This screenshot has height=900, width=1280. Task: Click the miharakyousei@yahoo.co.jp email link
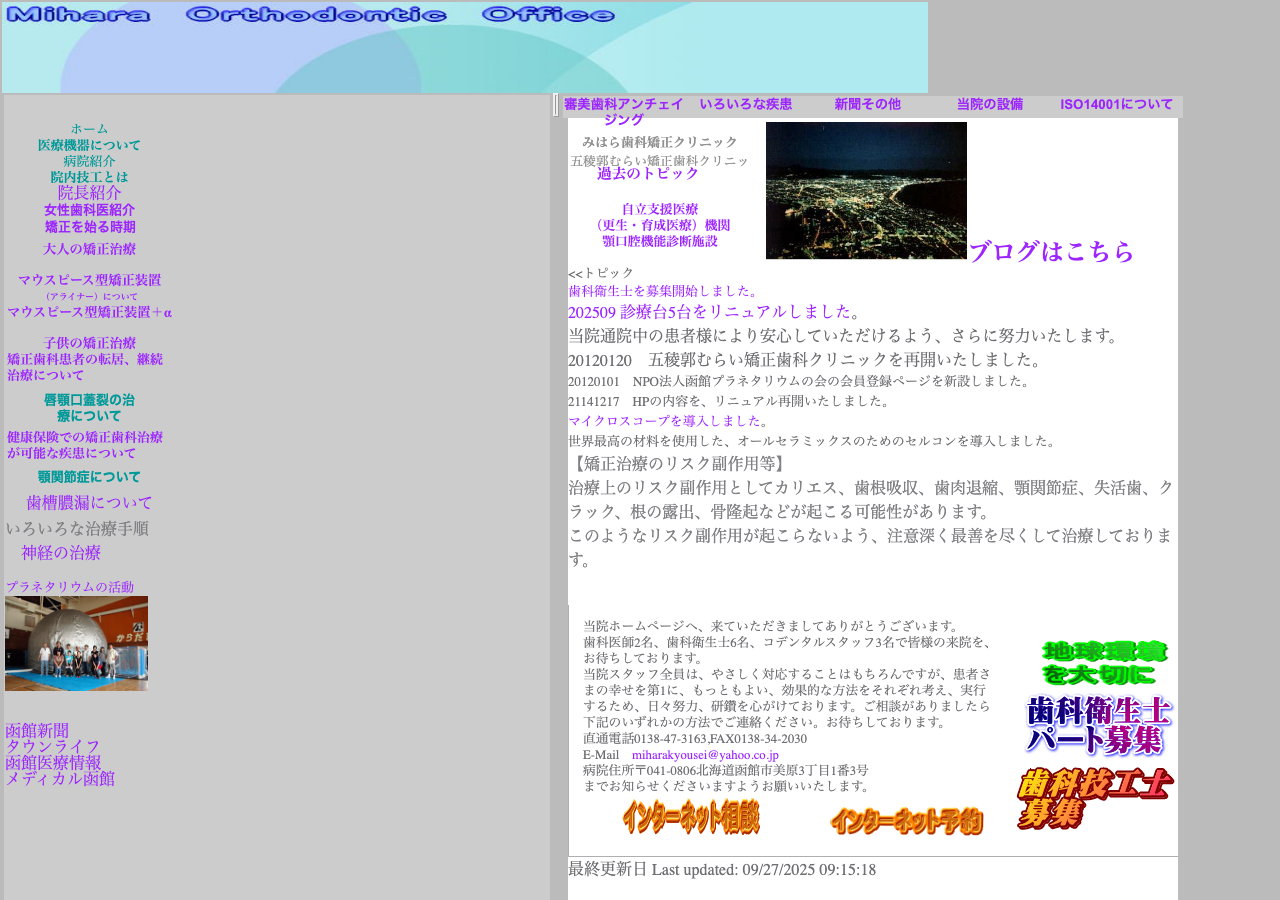coord(705,755)
